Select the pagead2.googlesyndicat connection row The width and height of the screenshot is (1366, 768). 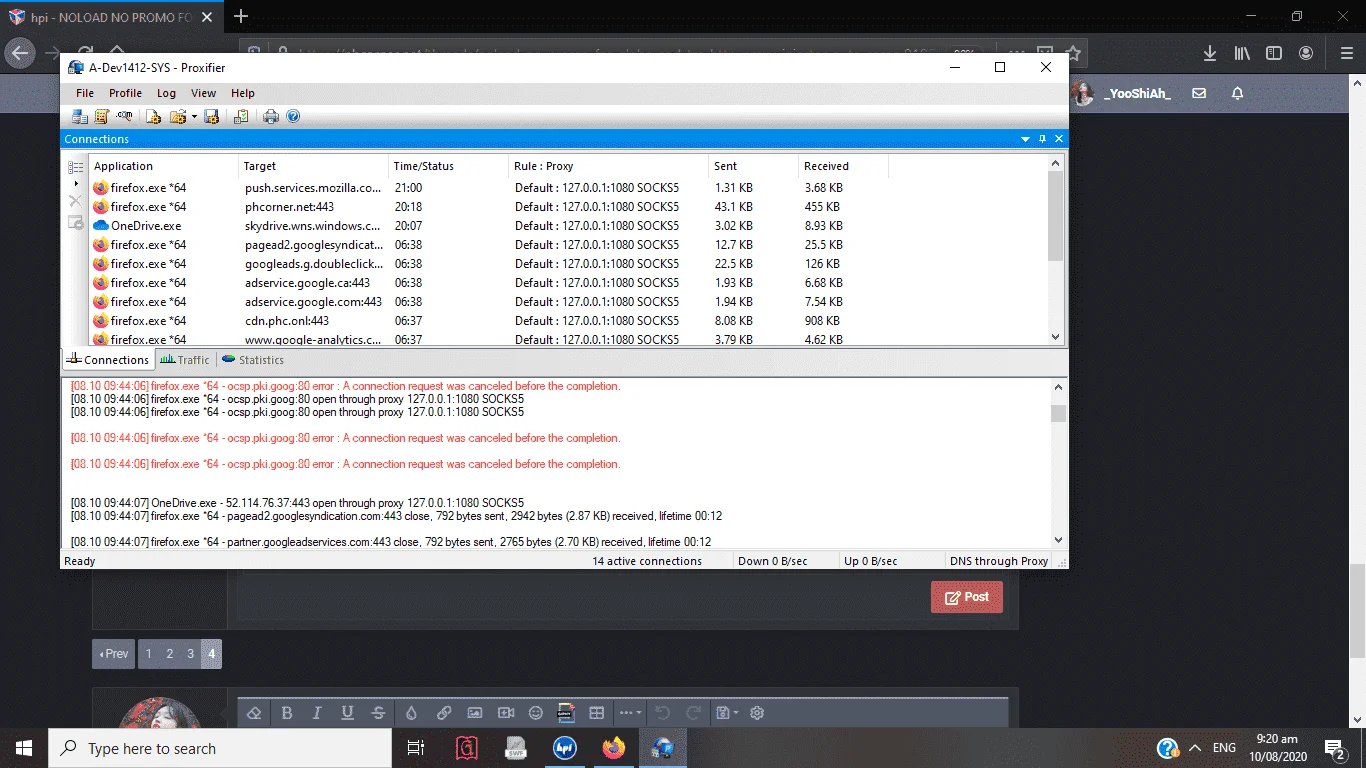(568, 245)
